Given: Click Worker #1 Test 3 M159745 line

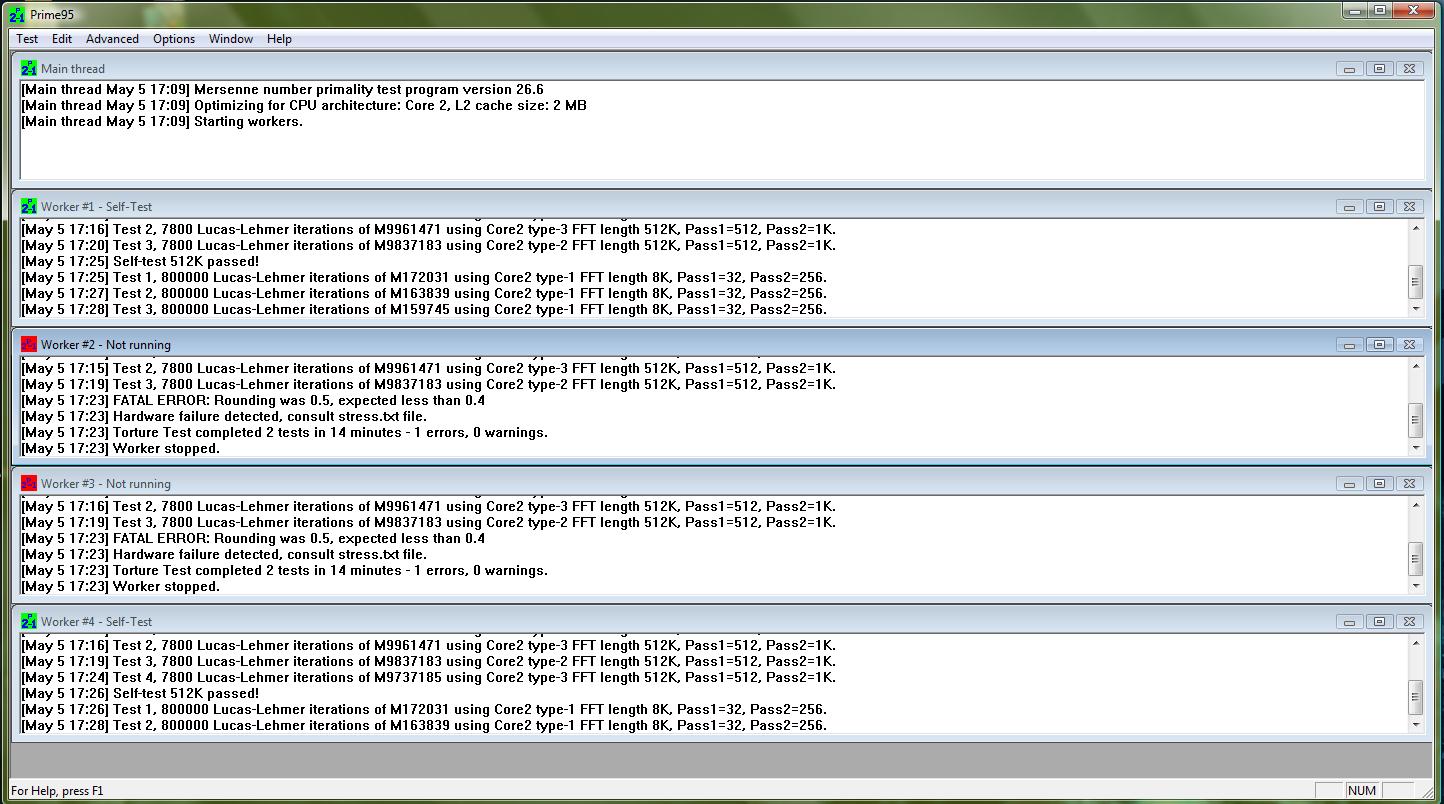Looking at the screenshot, I should tap(424, 309).
